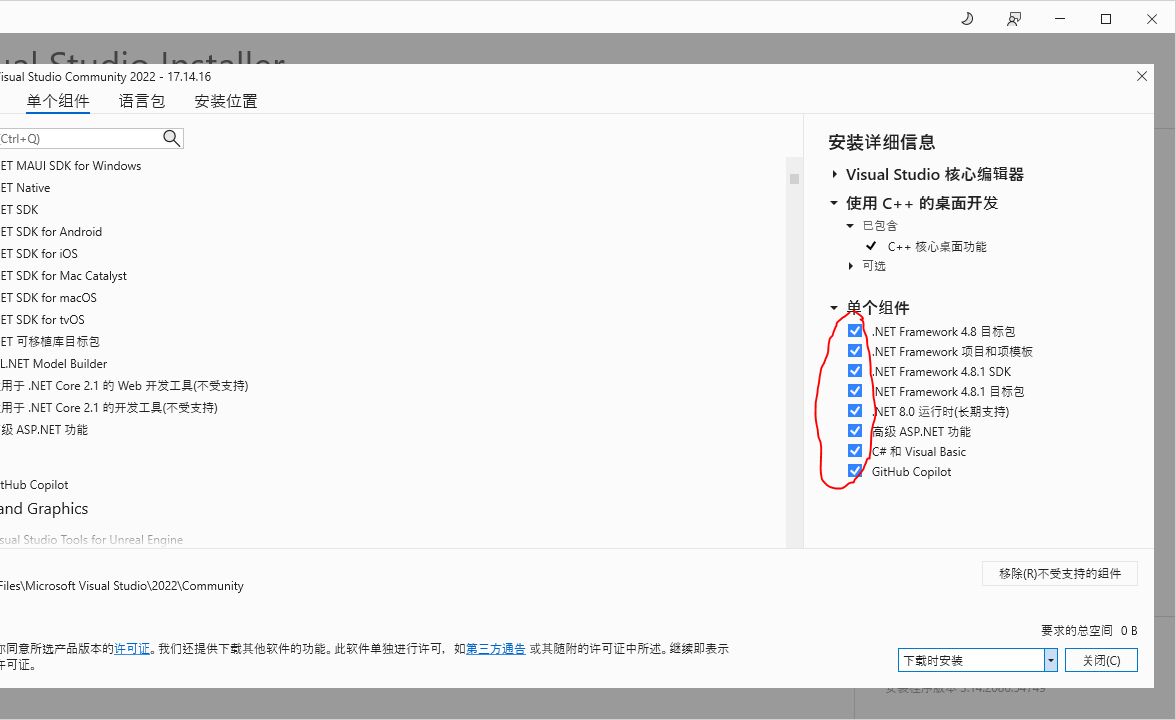
Task: Collapse 使用 C++ 的桌面开发 section
Action: 834,203
